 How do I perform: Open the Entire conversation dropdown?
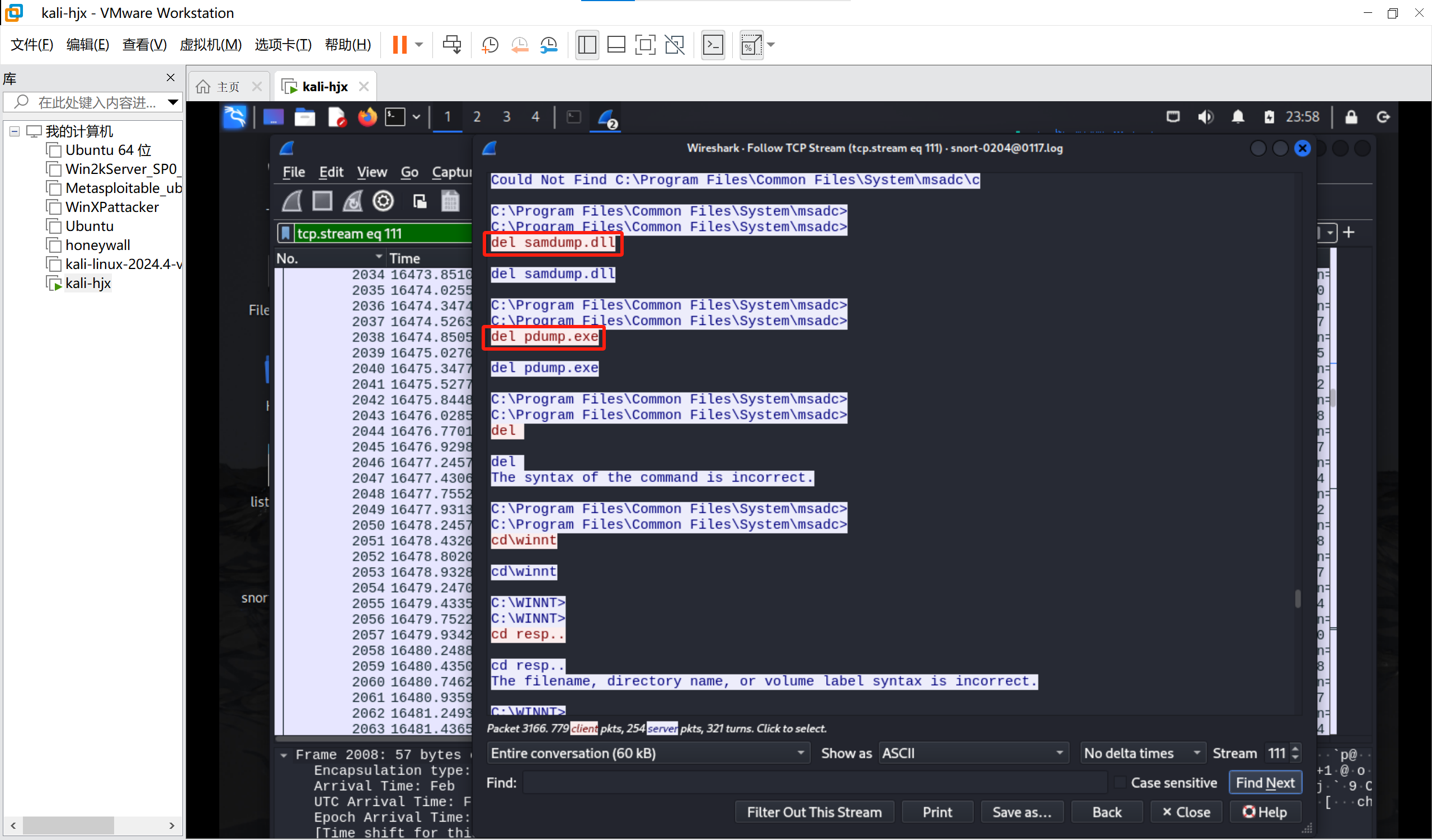click(x=648, y=753)
